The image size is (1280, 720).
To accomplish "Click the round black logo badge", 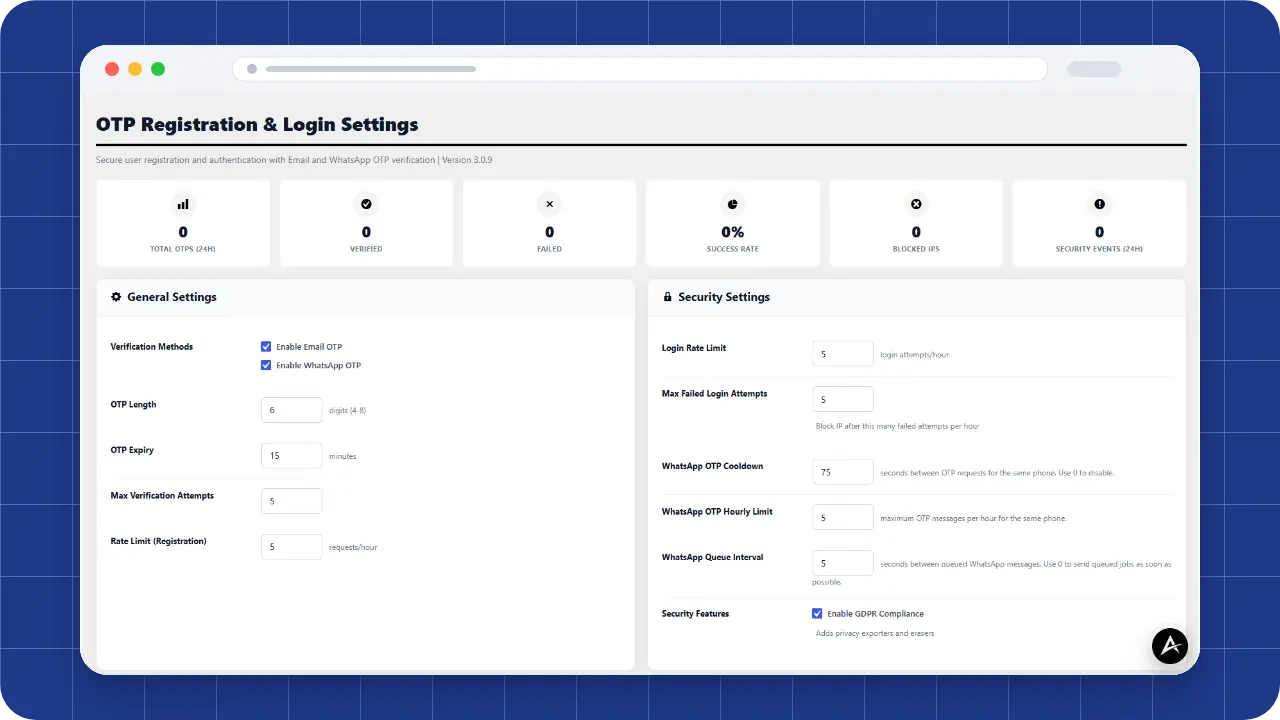I will click(1169, 646).
